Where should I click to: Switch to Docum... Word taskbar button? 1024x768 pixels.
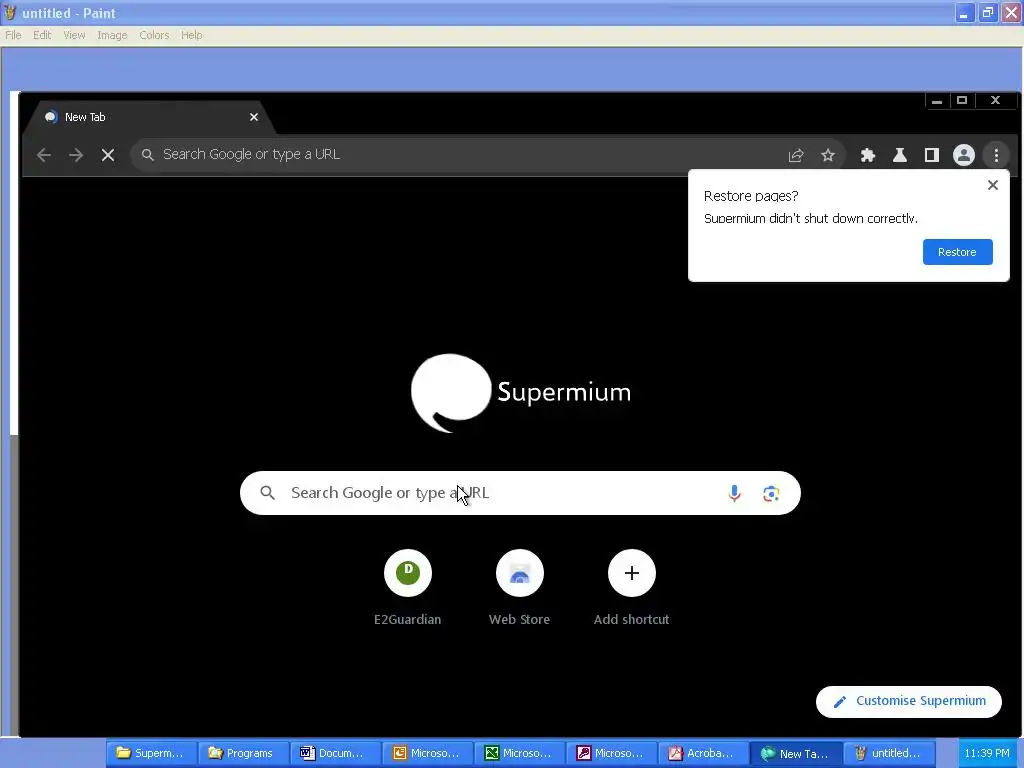pos(334,754)
